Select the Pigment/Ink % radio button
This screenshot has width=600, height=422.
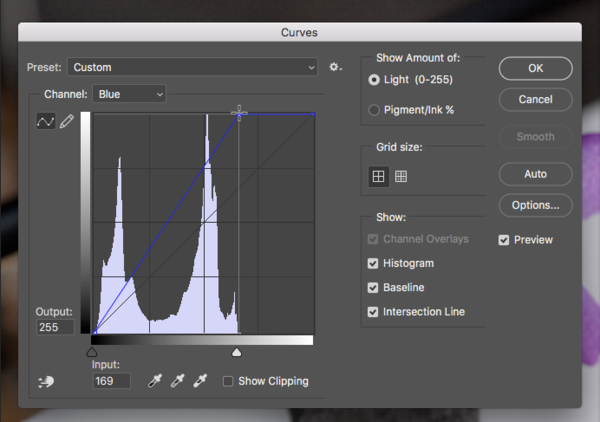(374, 110)
